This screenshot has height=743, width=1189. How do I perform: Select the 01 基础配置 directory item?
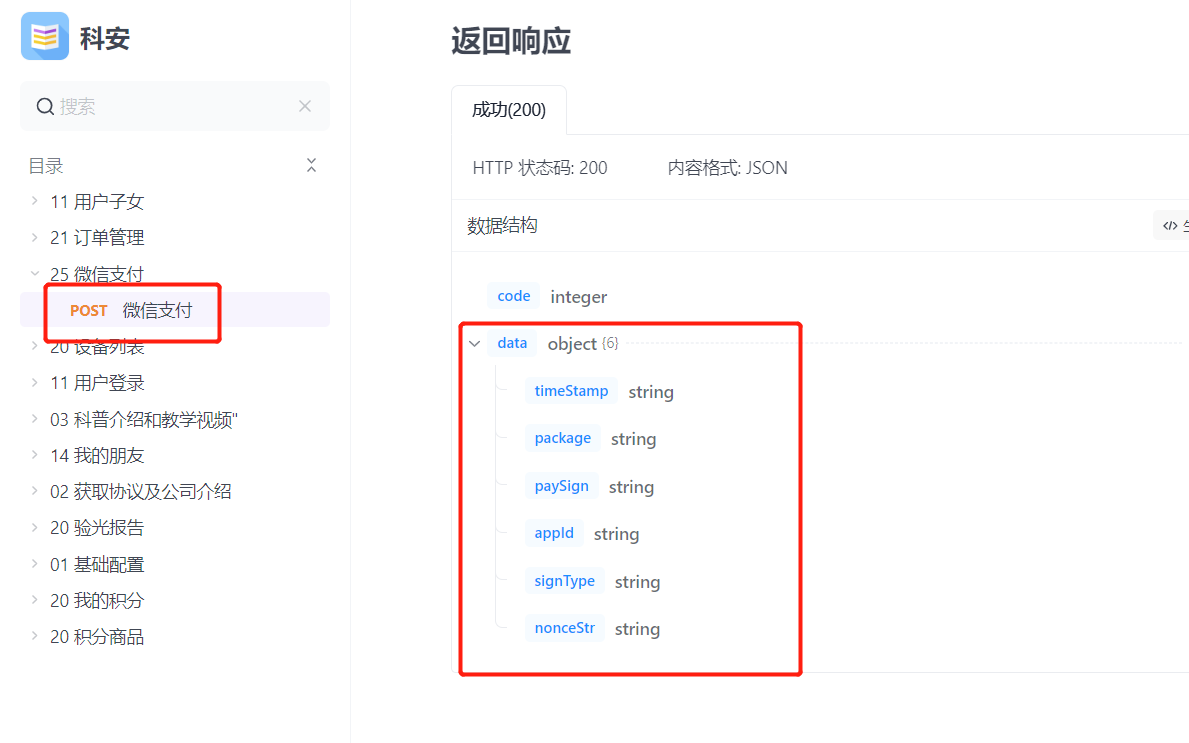pyautogui.click(x=97, y=565)
